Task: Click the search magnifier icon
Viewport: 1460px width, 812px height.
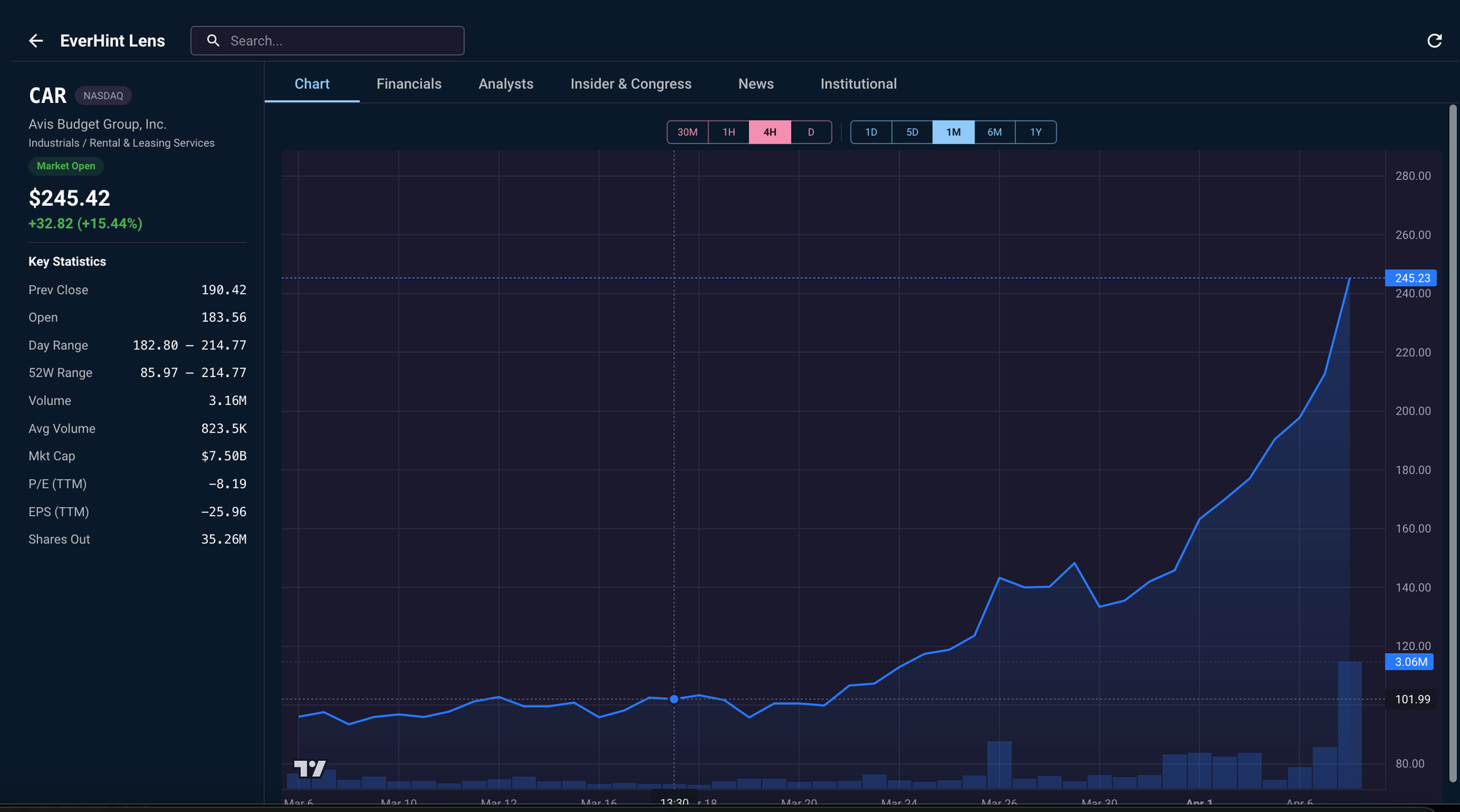Action: coord(213,41)
